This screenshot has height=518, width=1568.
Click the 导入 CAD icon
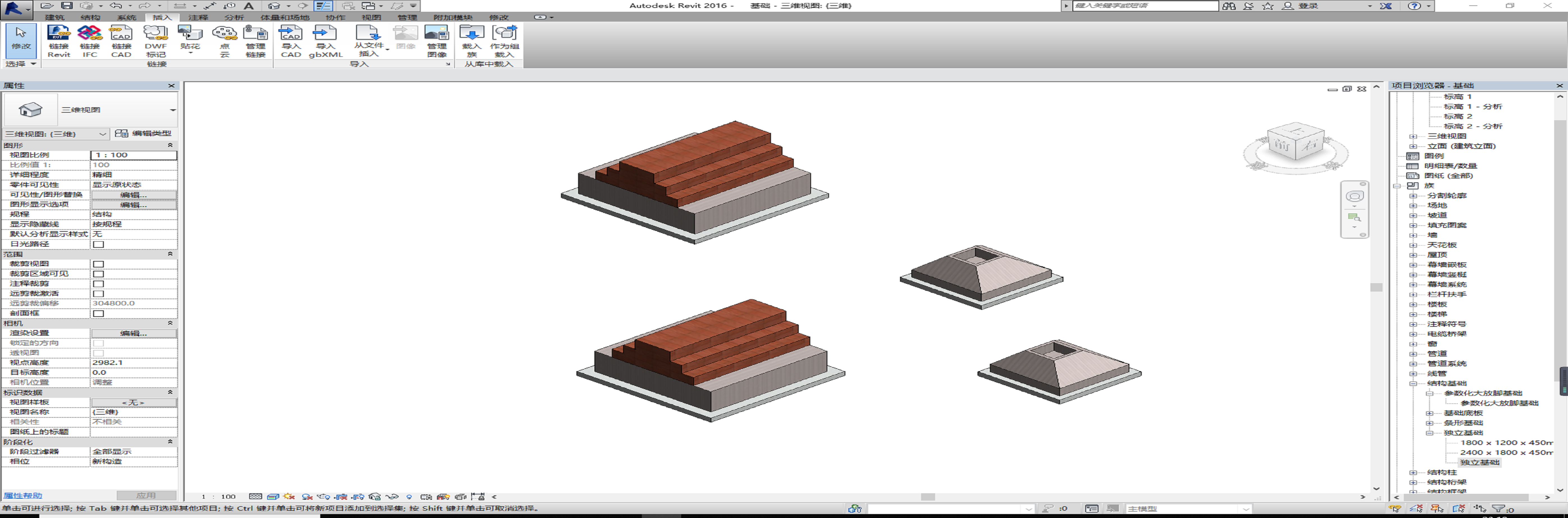point(291,41)
